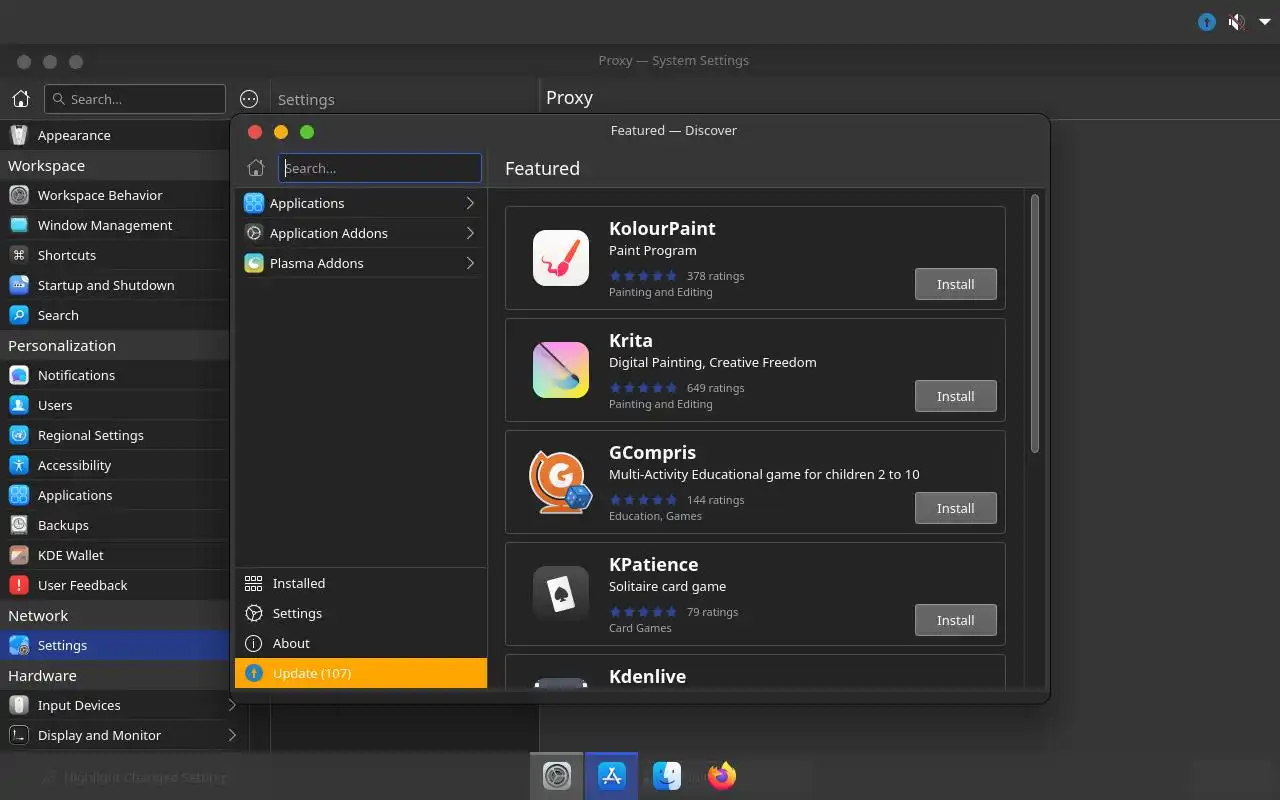This screenshot has width=1280, height=800.
Task: Click the Workspace Behavior icon
Action: 19,195
